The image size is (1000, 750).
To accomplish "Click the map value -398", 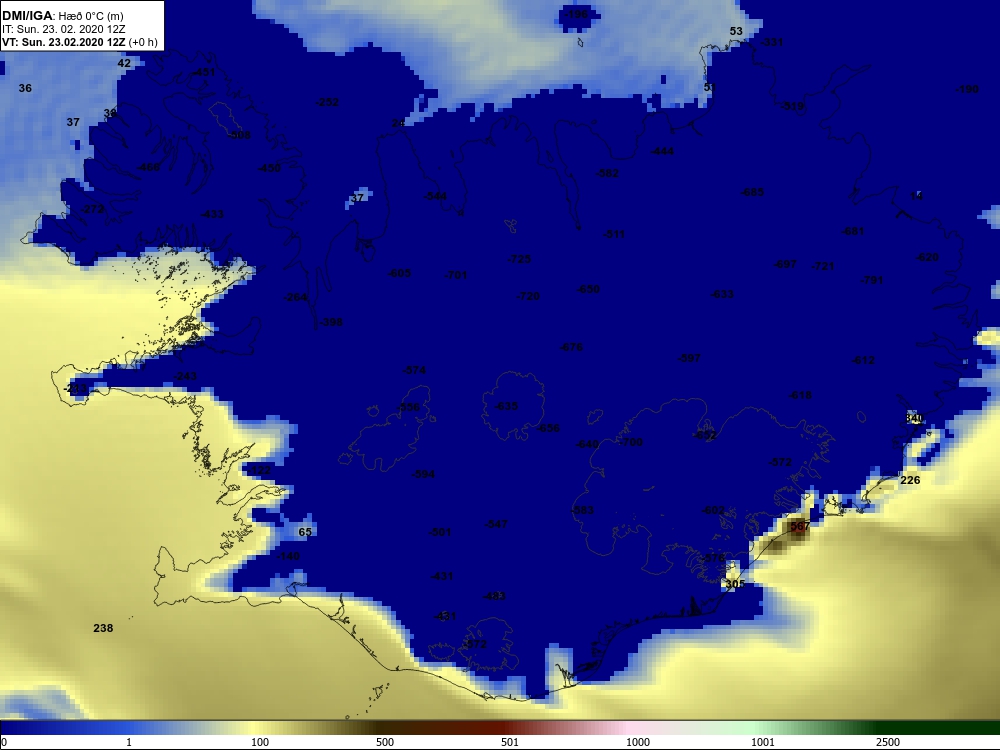I will coord(330,322).
